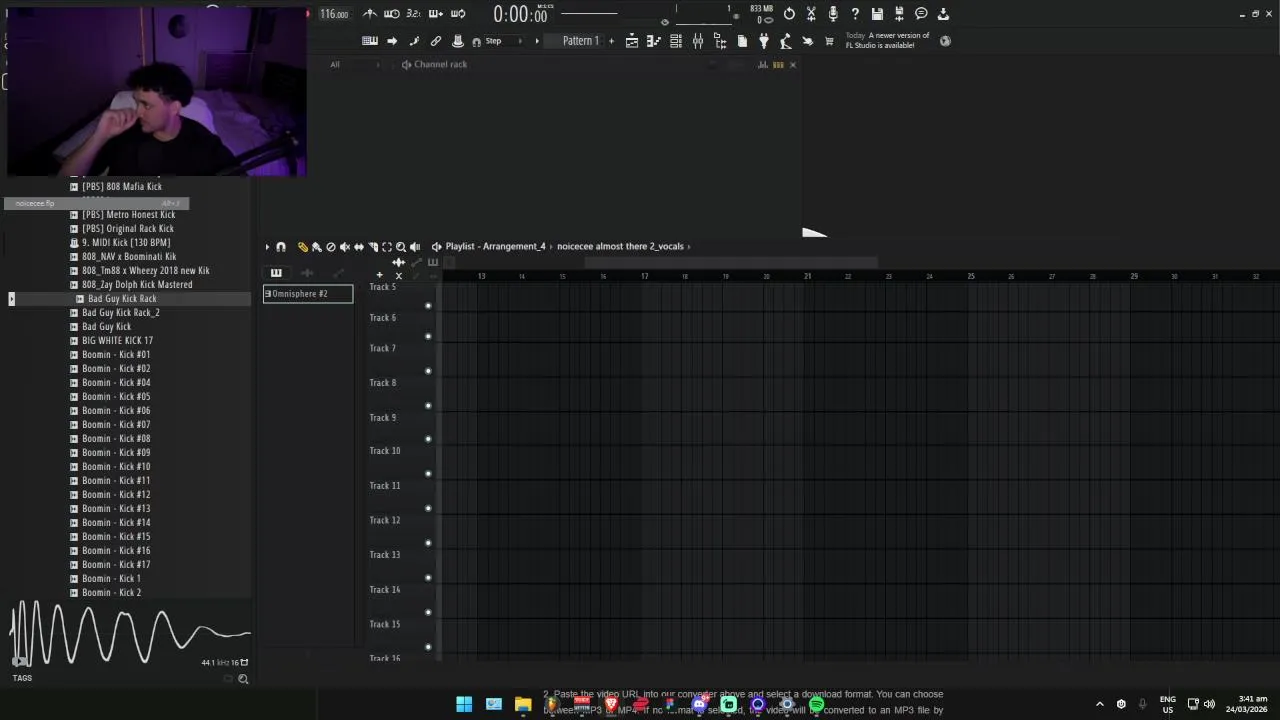Select BIG WHITE KICK 17 sample
The height and width of the screenshot is (720, 1280).
point(117,341)
